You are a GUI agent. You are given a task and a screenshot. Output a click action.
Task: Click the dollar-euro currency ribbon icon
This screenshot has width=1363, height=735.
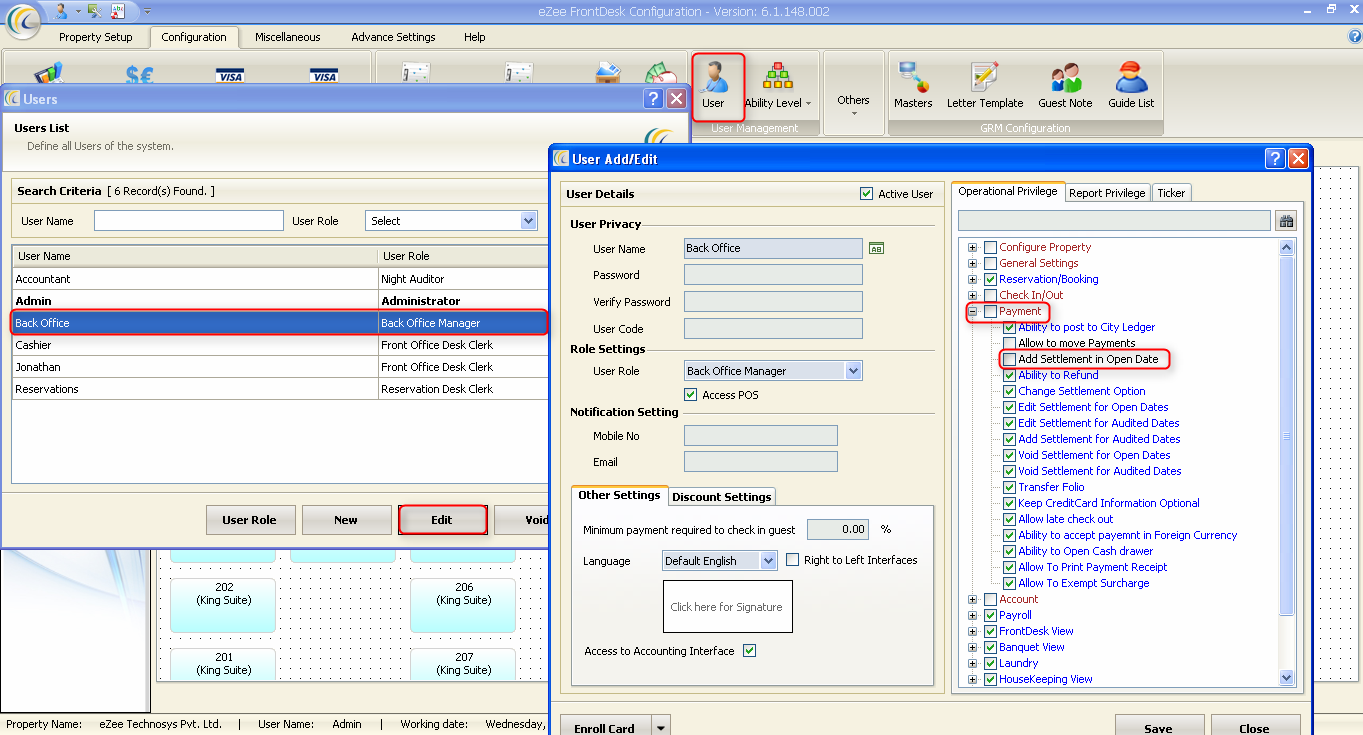[139, 75]
